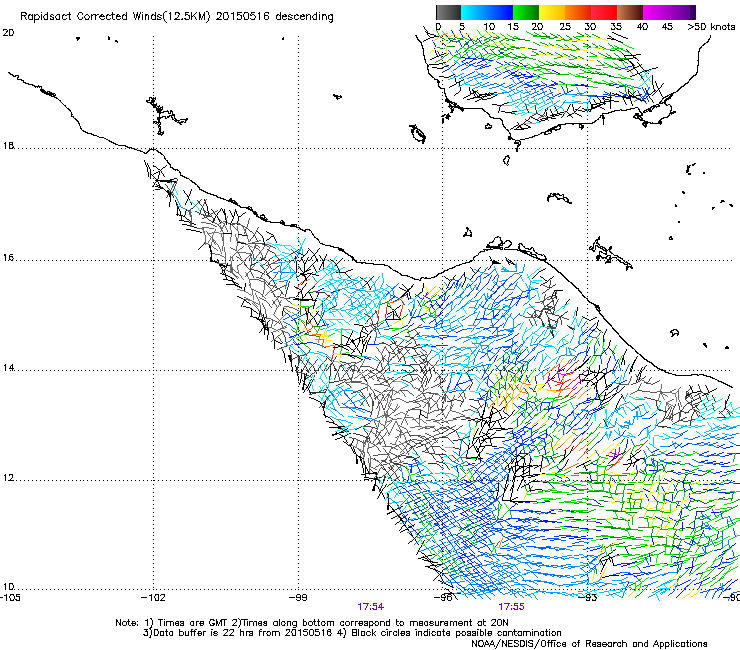
Task: Click the '-99' longitude axis label
Action: (298, 598)
